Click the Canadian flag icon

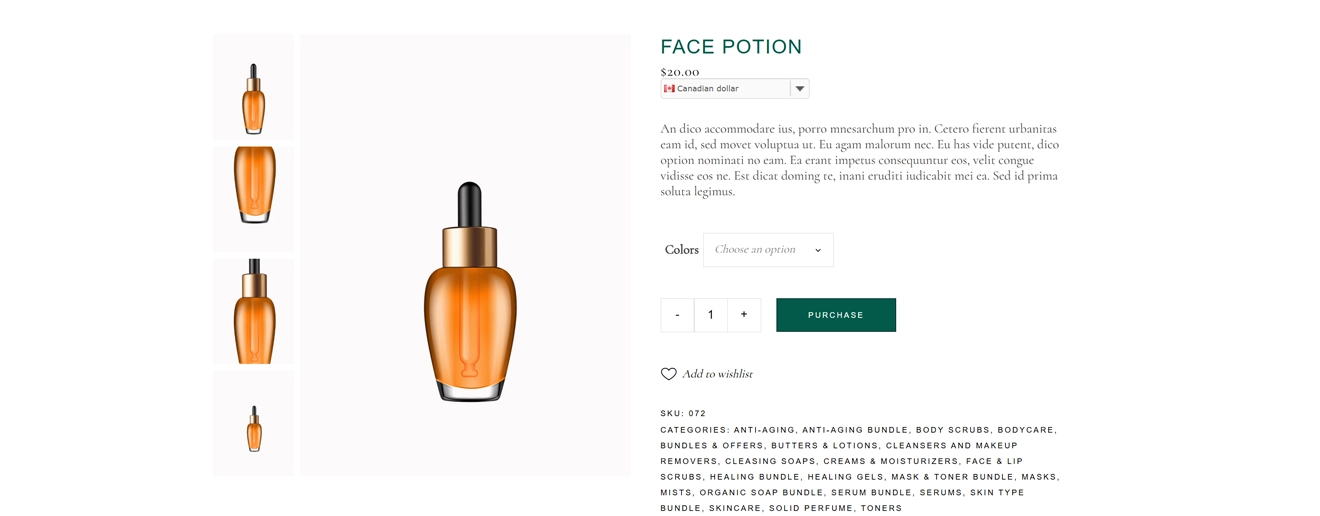coord(669,89)
